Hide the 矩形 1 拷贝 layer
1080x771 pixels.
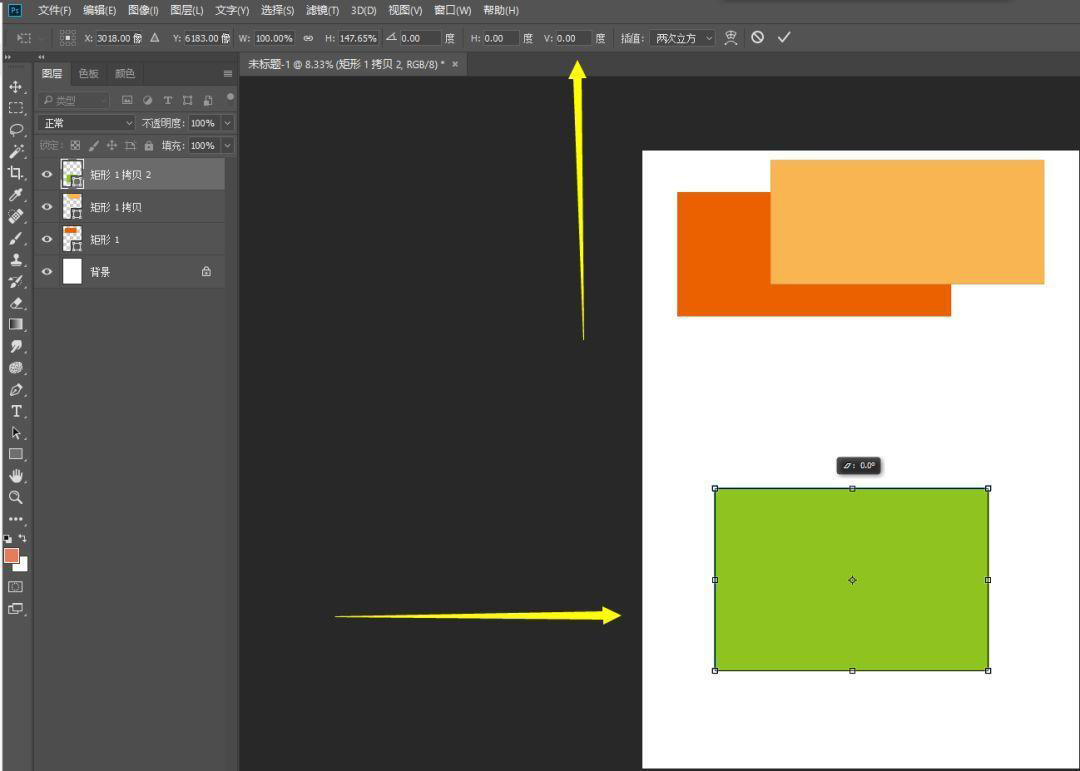(47, 207)
